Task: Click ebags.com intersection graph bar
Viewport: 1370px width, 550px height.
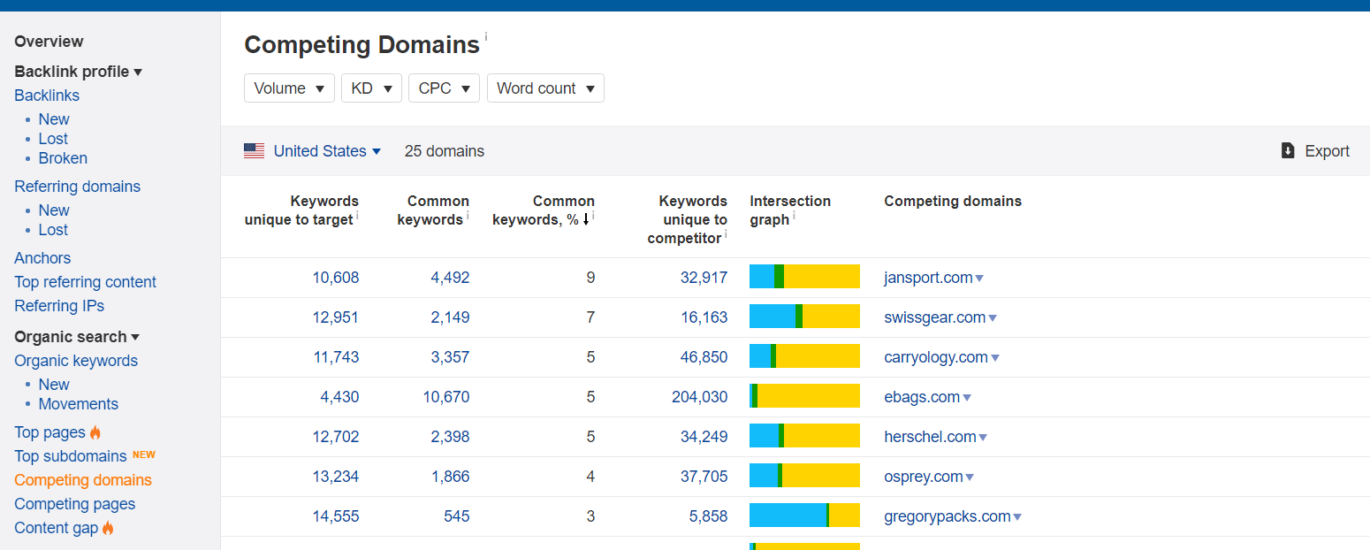Action: (805, 396)
